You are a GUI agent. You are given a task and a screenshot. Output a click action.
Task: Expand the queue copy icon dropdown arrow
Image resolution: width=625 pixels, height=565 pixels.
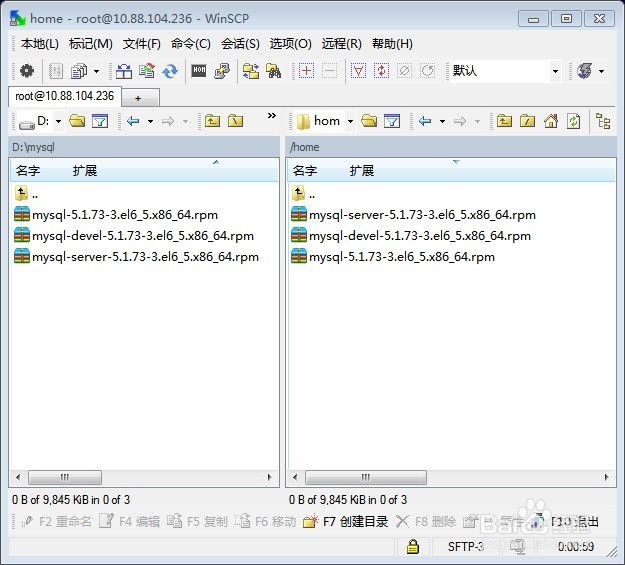pos(96,71)
